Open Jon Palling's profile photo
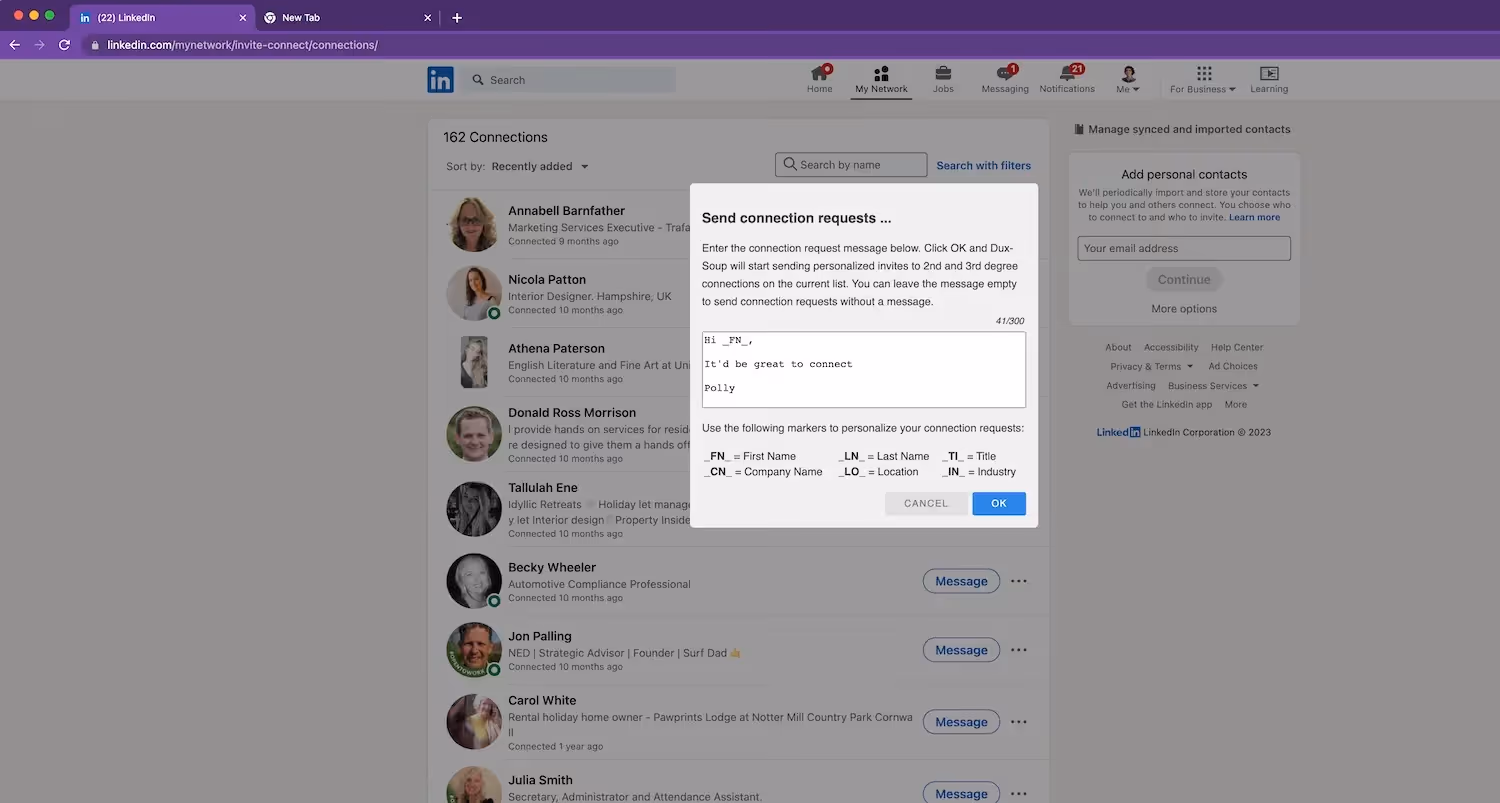Image resolution: width=1500 pixels, height=803 pixels. click(x=474, y=650)
